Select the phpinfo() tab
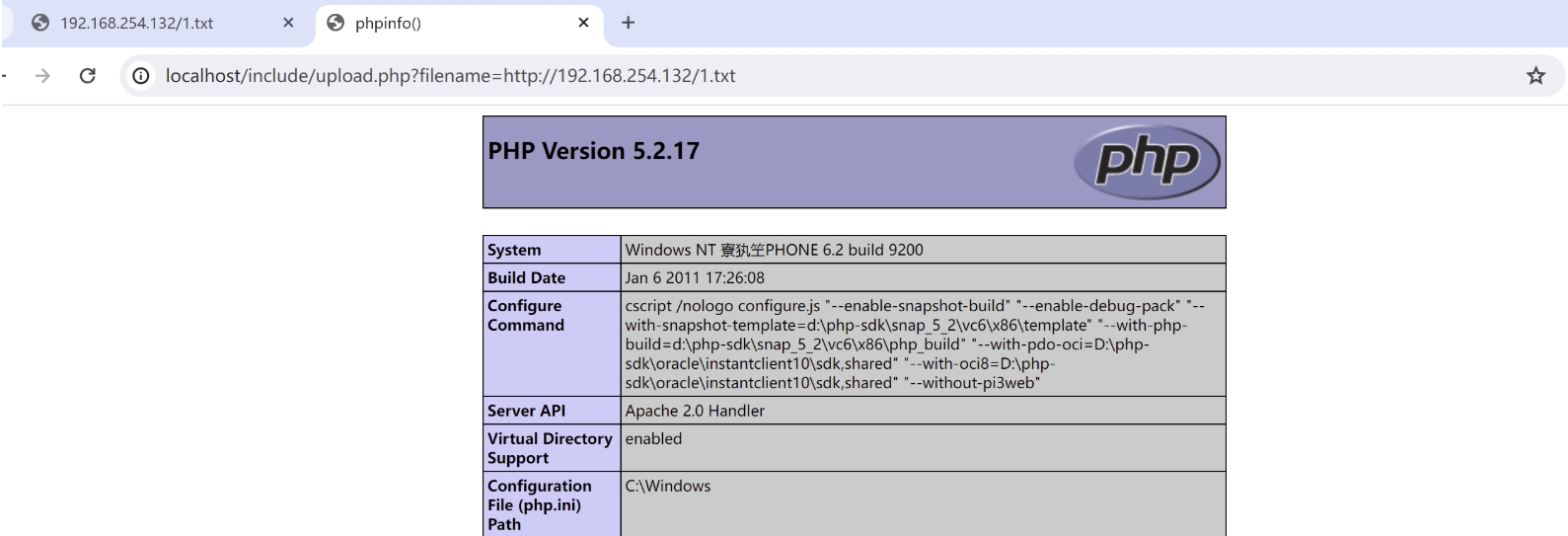This screenshot has height=536, width=1568. coord(461,23)
